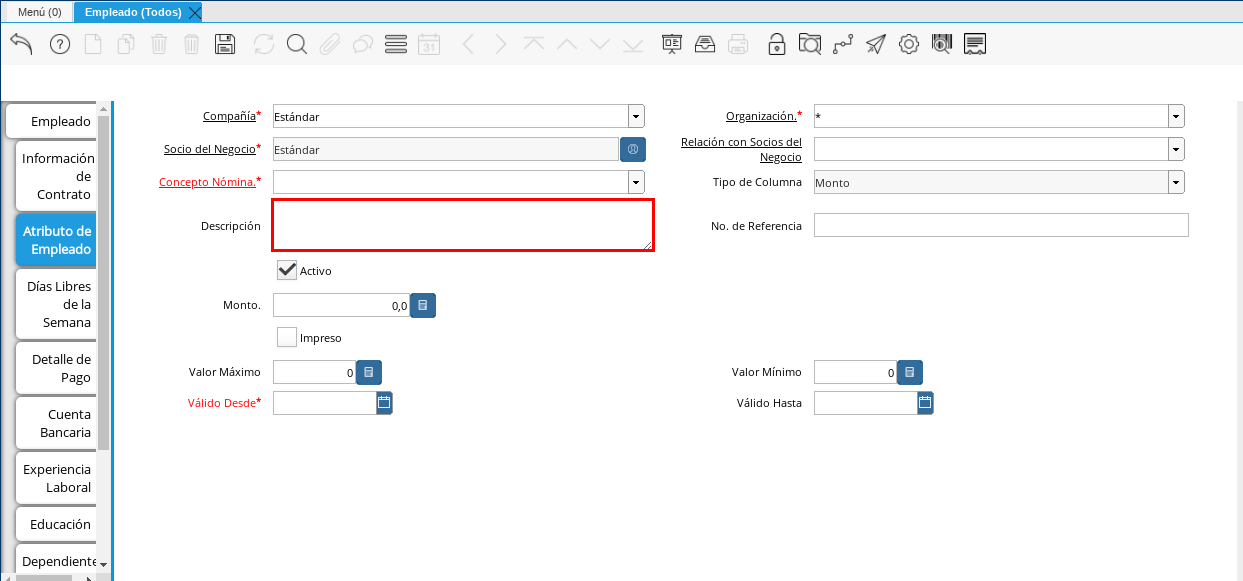Select the Información de Contrato side tab
This screenshot has height=581, width=1243.
(x=57, y=176)
